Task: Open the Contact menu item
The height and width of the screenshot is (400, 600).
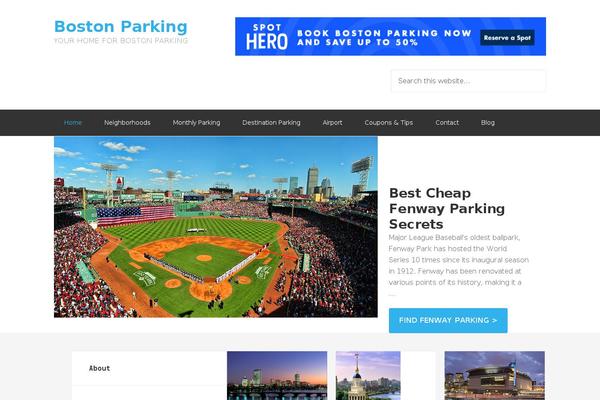Action: point(447,122)
